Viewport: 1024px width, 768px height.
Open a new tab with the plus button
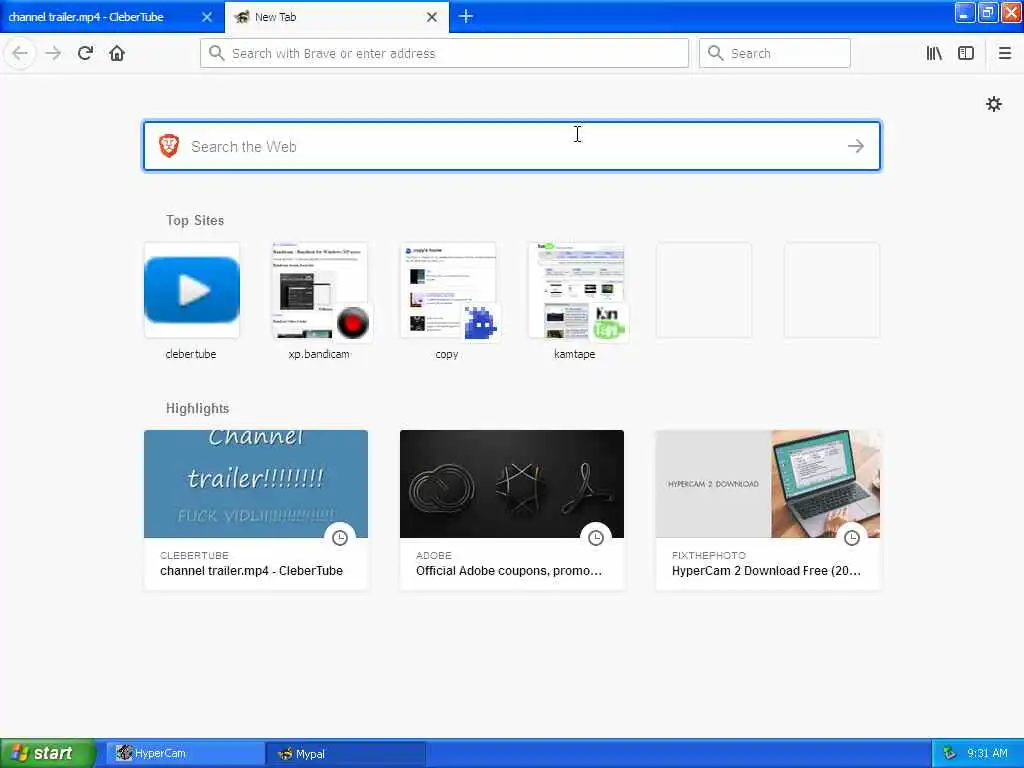click(466, 16)
